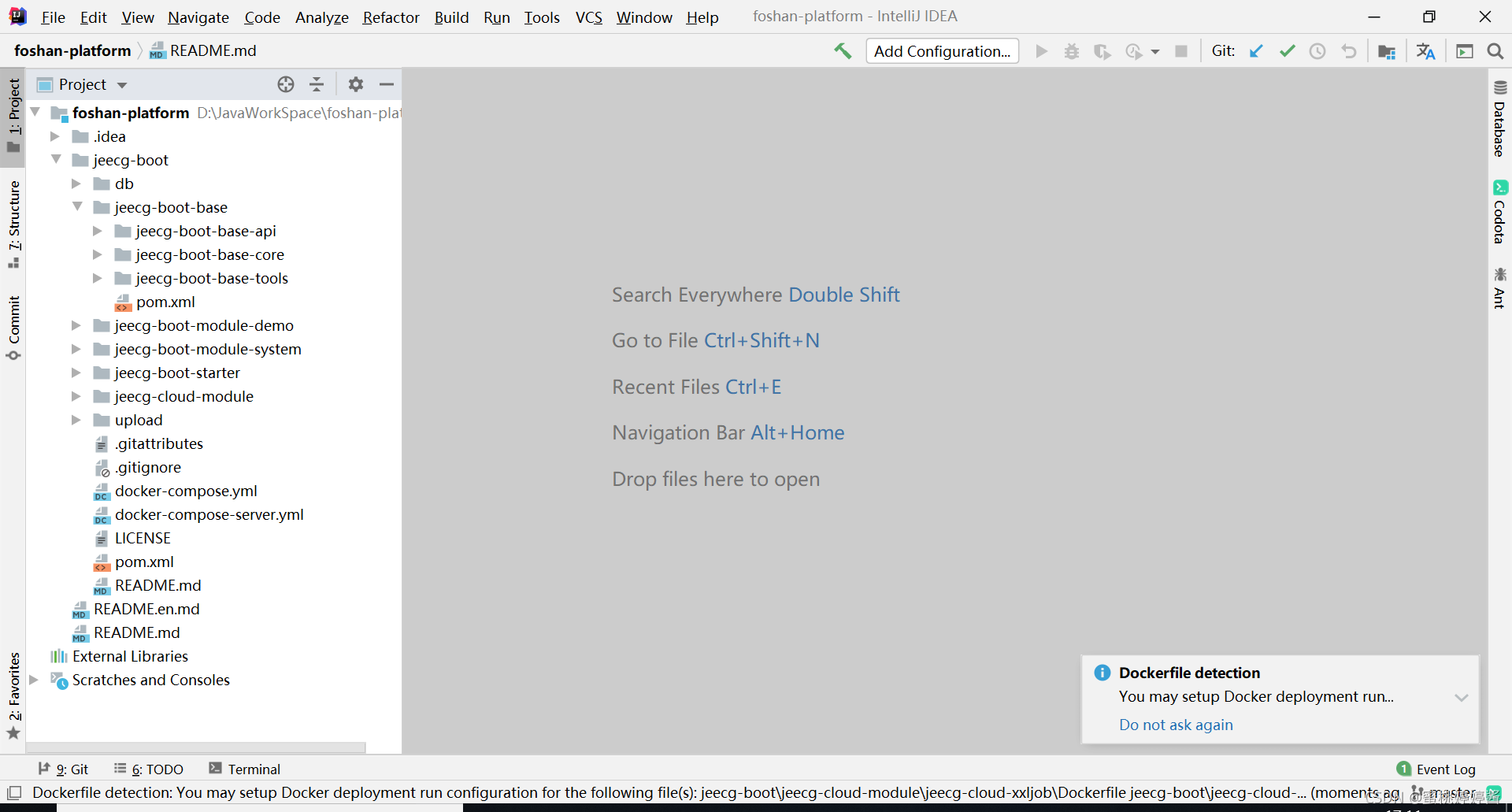The height and width of the screenshot is (812, 1512).
Task: Click the Collapse All icon in Project panel
Action: [x=317, y=84]
